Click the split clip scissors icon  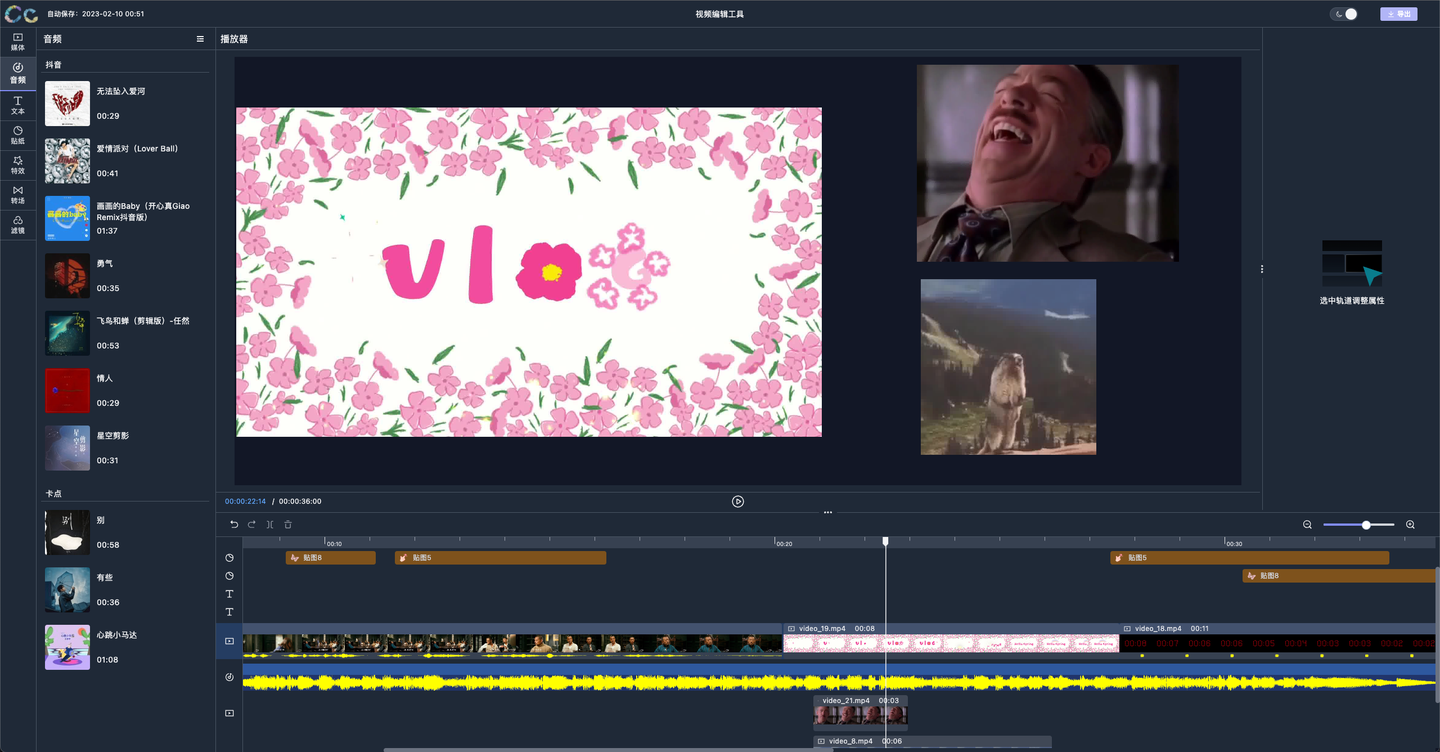pos(269,524)
